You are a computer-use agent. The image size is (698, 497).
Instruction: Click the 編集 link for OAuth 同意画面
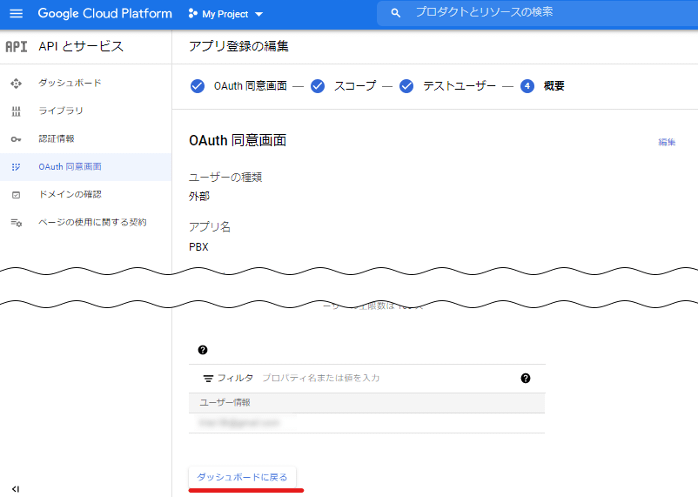click(667, 142)
